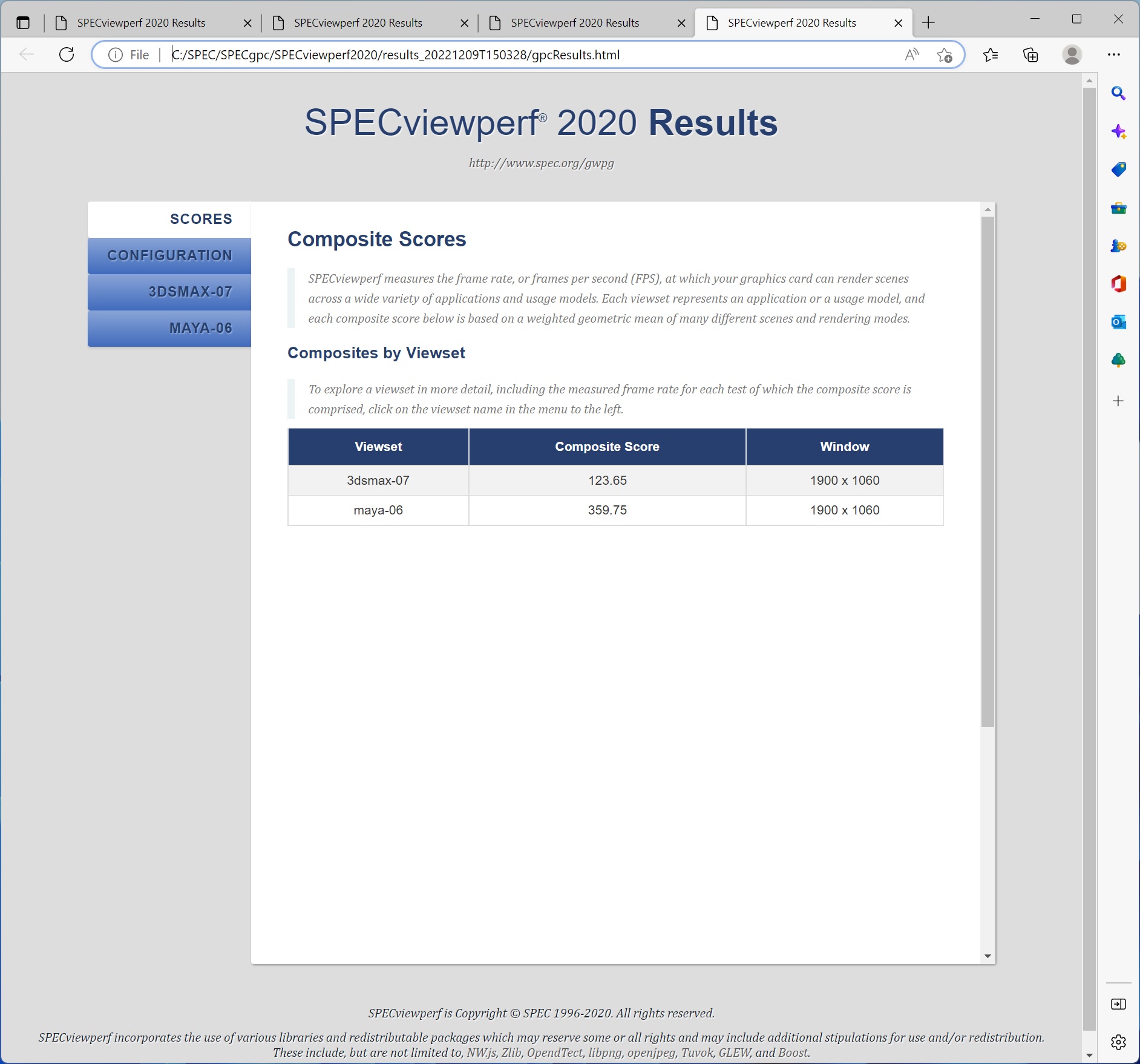
Task: Open Edge Settings and more menu
Action: pos(1114,55)
